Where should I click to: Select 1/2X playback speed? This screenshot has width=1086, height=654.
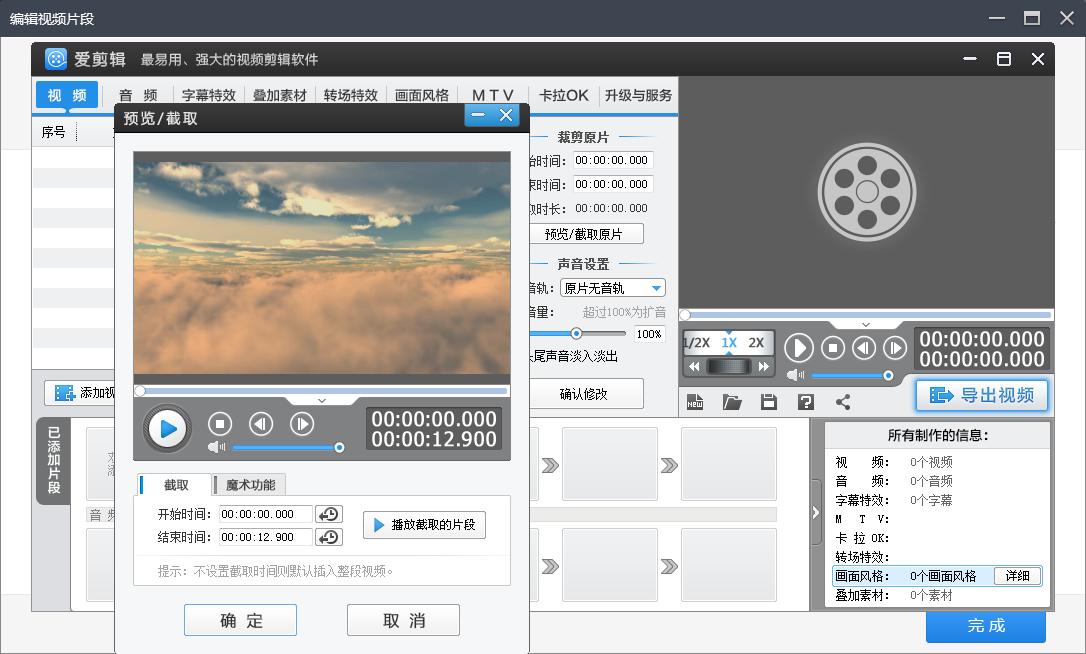(696, 343)
